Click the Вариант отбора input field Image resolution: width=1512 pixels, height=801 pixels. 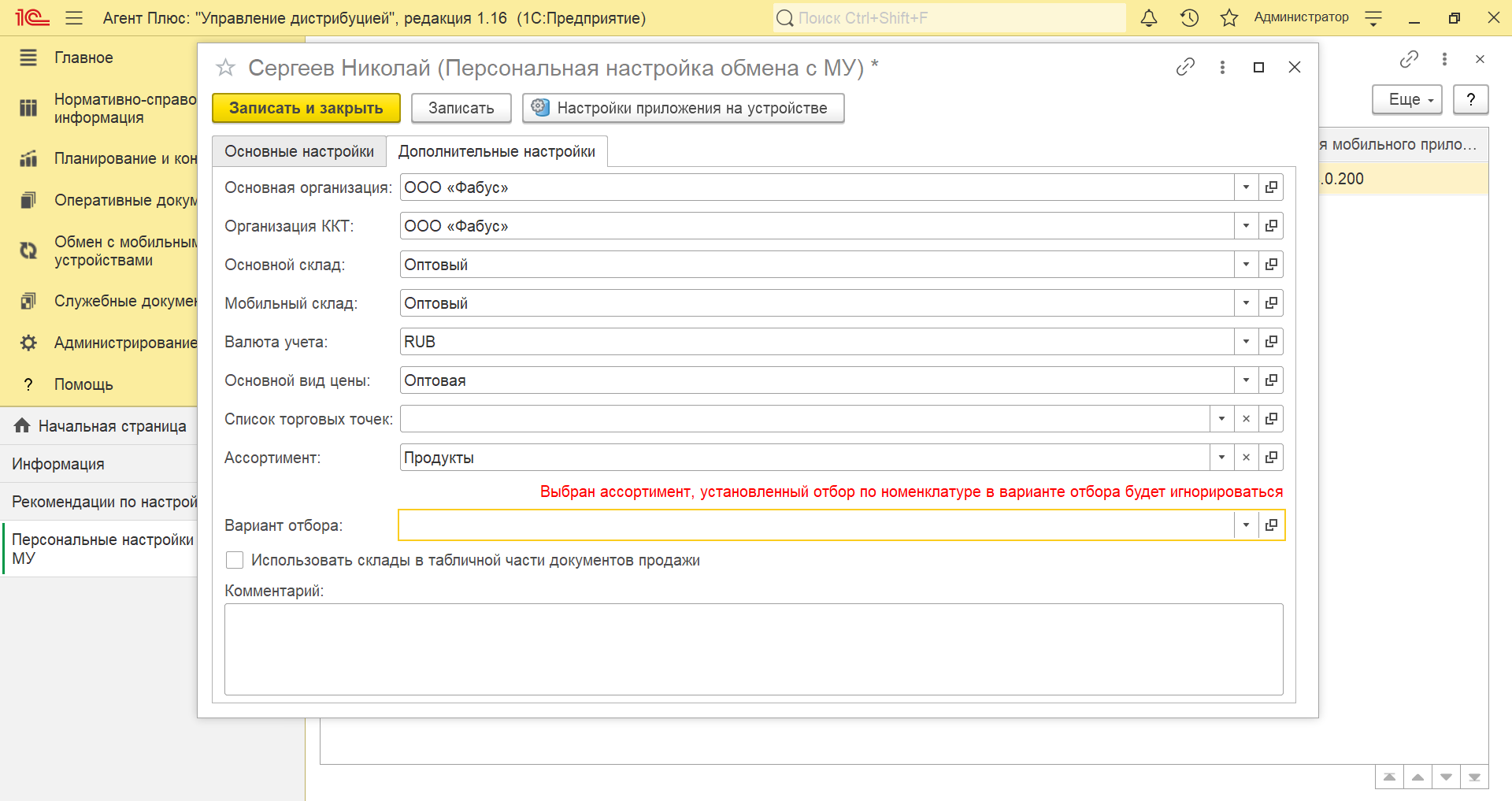pyautogui.click(x=817, y=525)
